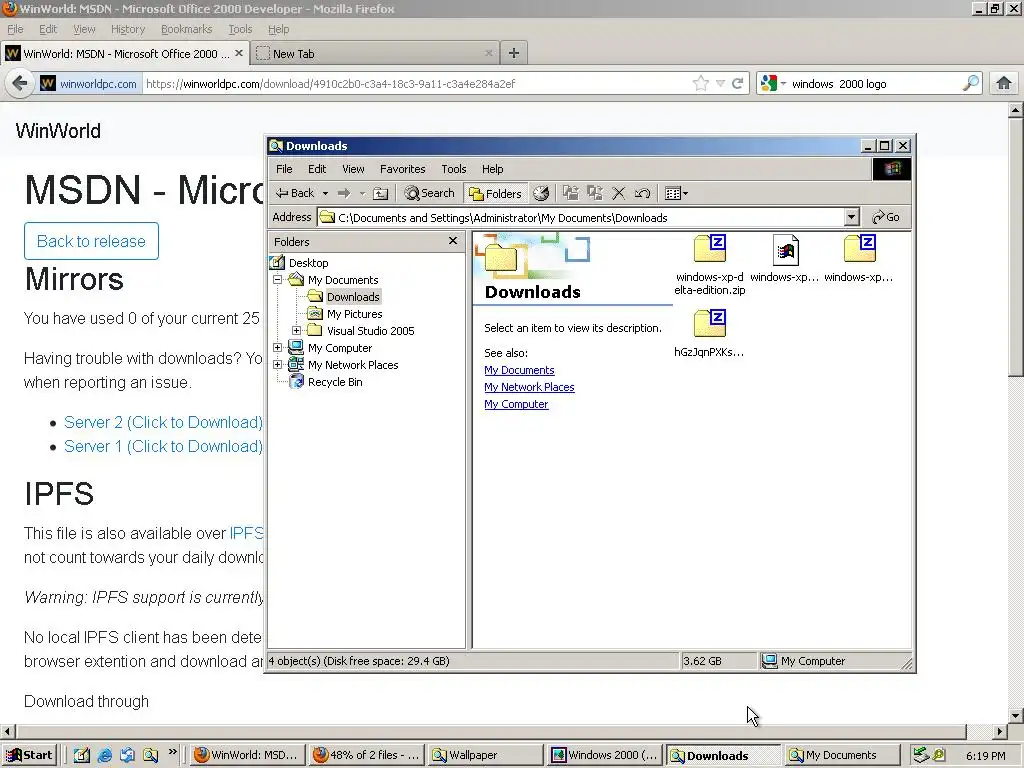Screen dimensions: 1024x768
Task: Open the Search pane in explorer toolbar
Action: (429, 193)
